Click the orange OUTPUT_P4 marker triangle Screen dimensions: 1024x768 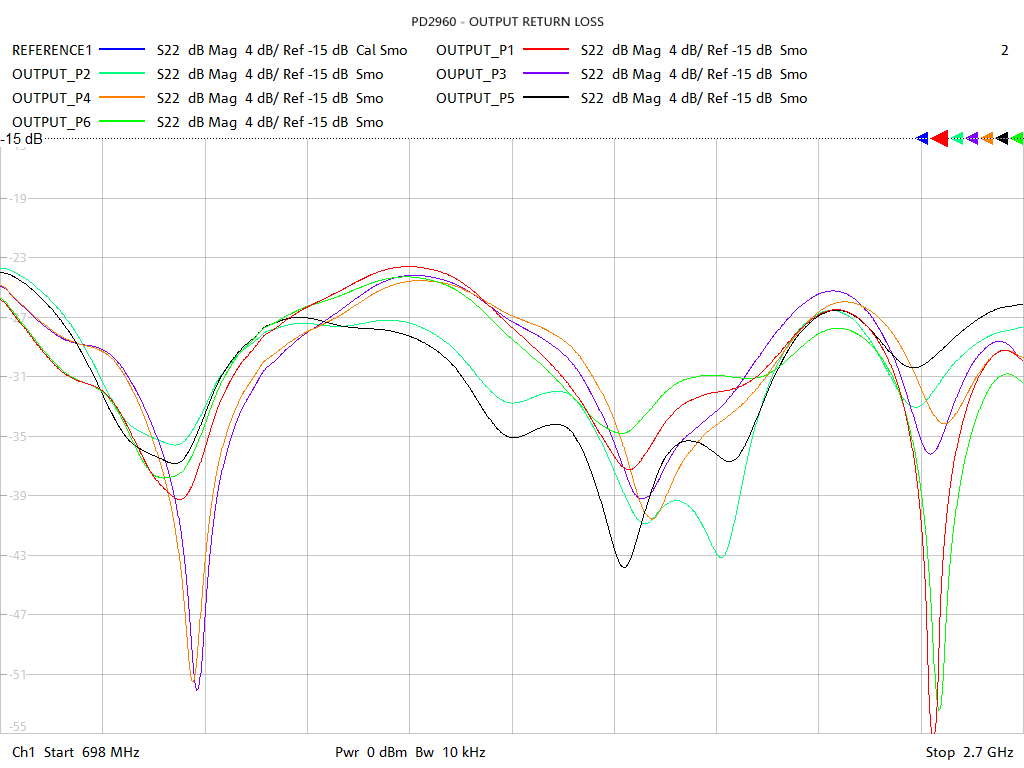pos(988,138)
